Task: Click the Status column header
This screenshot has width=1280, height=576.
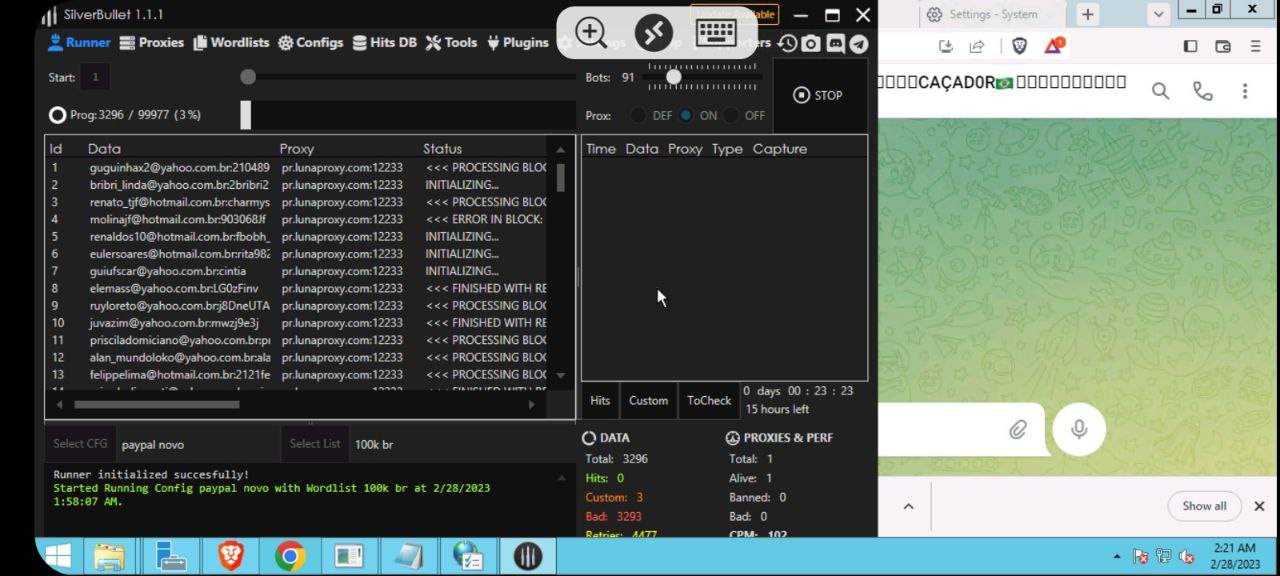Action: pos(442,149)
